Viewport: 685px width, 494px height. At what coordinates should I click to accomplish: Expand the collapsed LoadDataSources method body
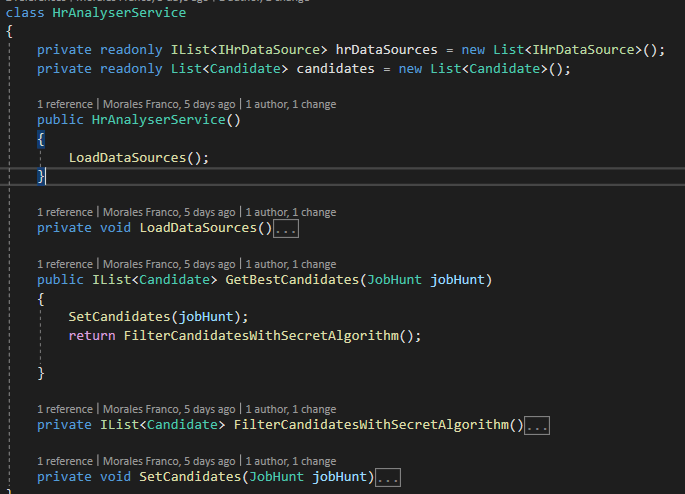tap(286, 228)
